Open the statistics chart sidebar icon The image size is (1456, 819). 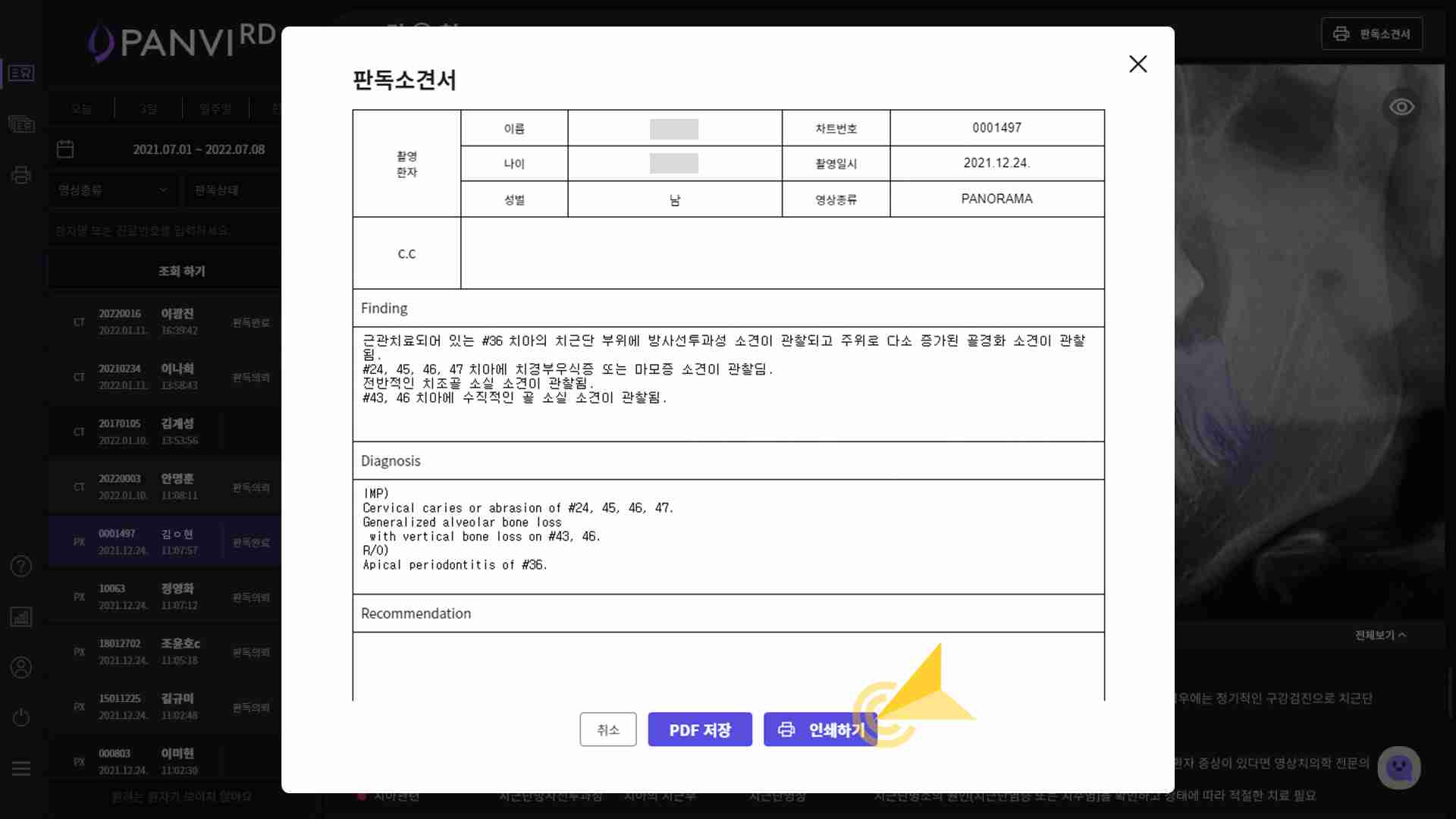pyautogui.click(x=21, y=617)
